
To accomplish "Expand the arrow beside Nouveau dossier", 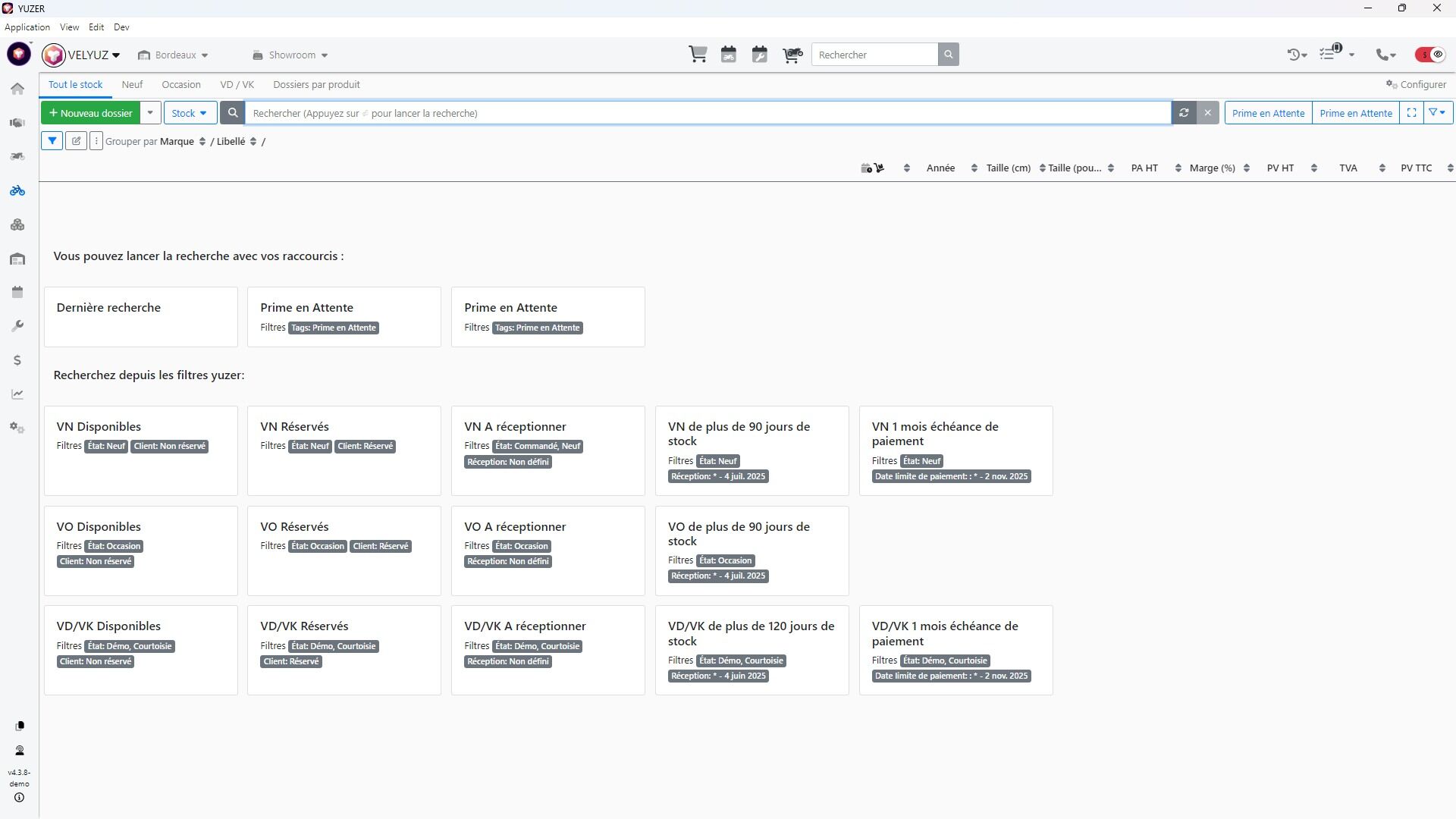I will [150, 113].
